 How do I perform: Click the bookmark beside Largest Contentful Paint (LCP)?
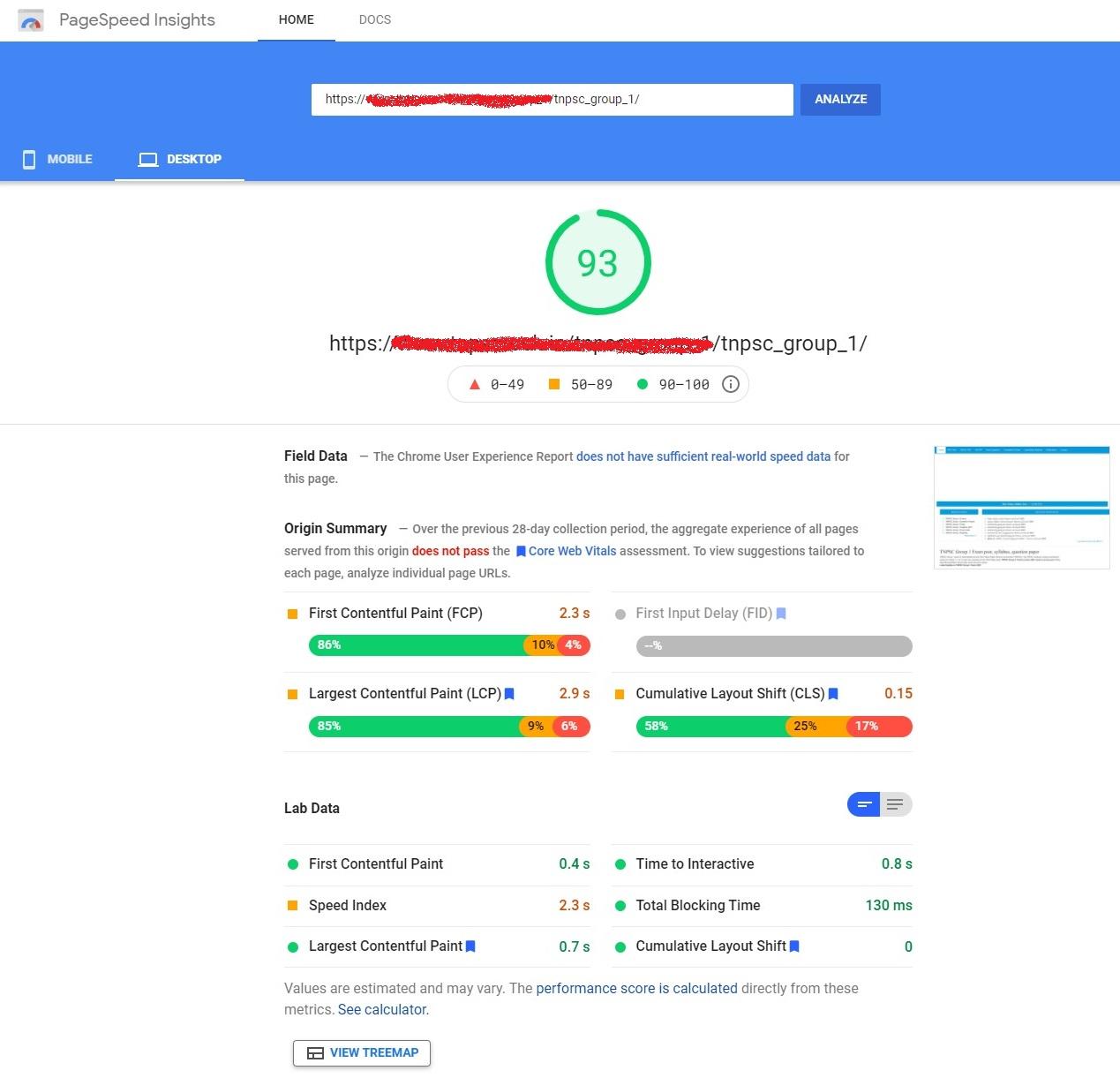tap(509, 694)
